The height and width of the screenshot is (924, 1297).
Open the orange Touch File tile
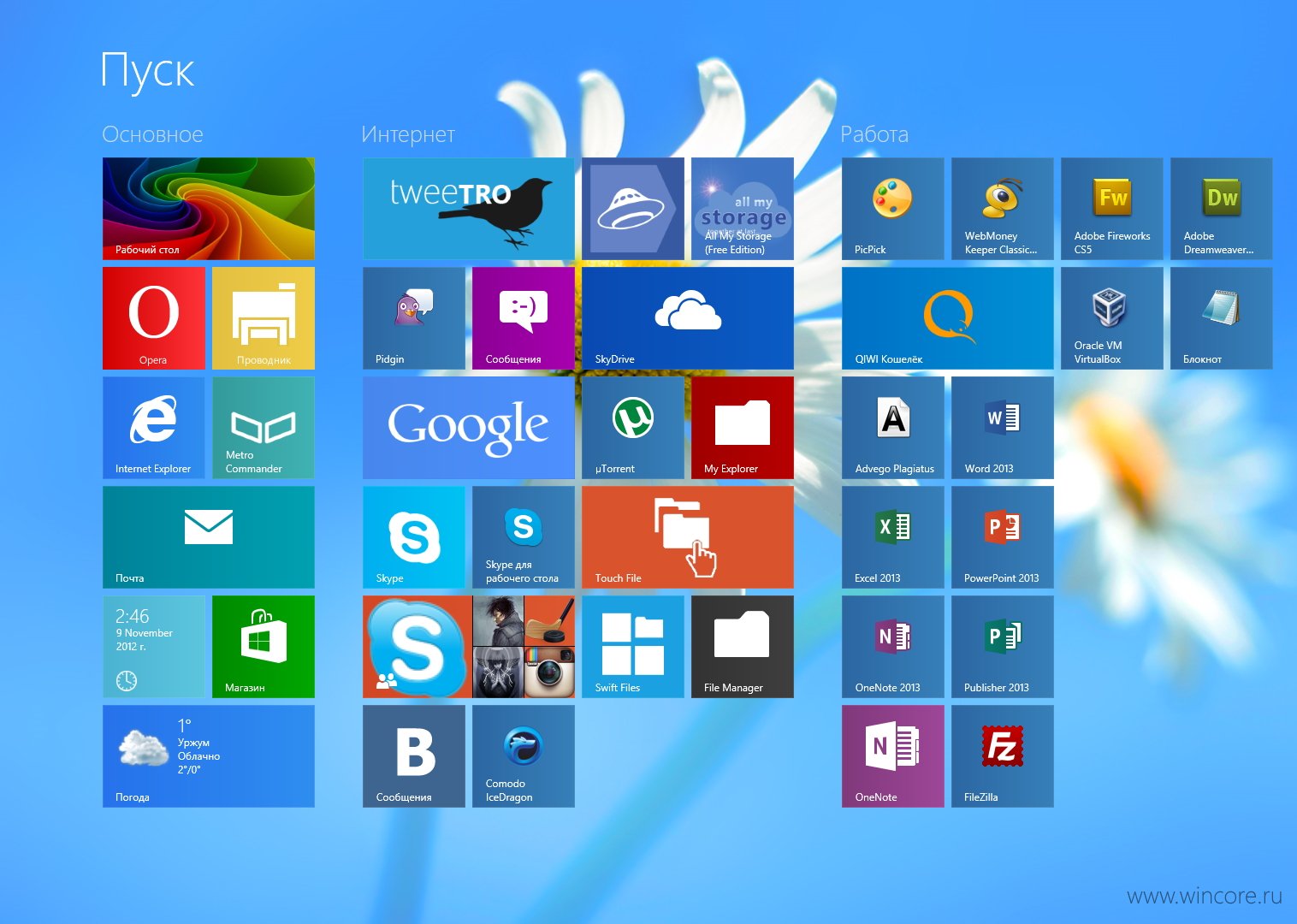point(688,537)
